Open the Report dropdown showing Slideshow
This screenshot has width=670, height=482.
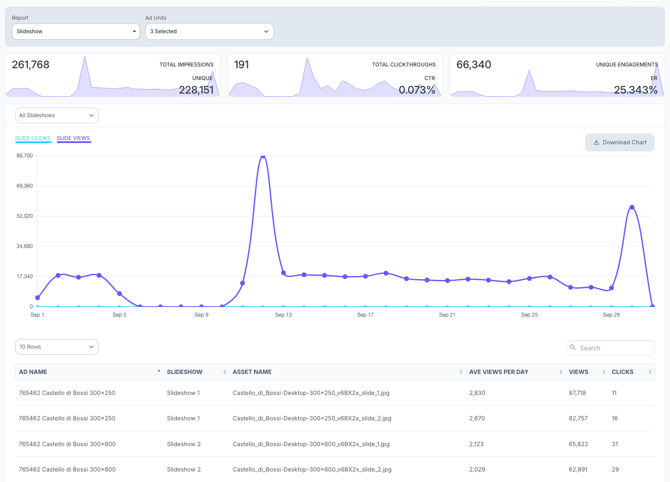76,32
